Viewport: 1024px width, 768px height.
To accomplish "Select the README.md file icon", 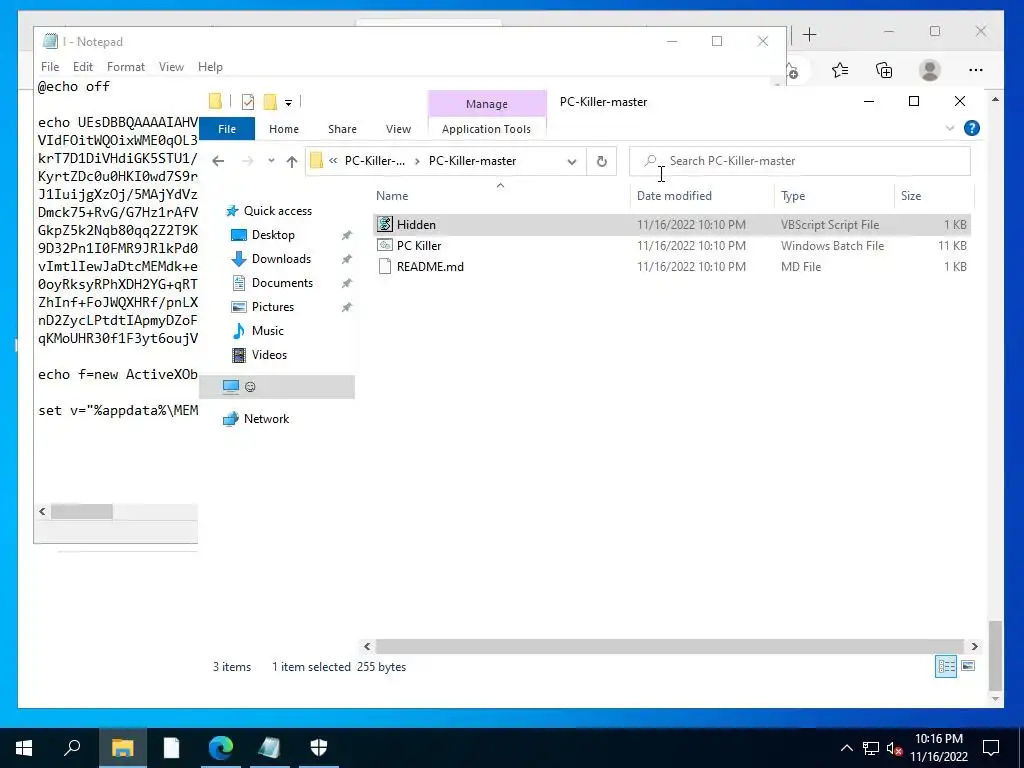I will (x=385, y=266).
